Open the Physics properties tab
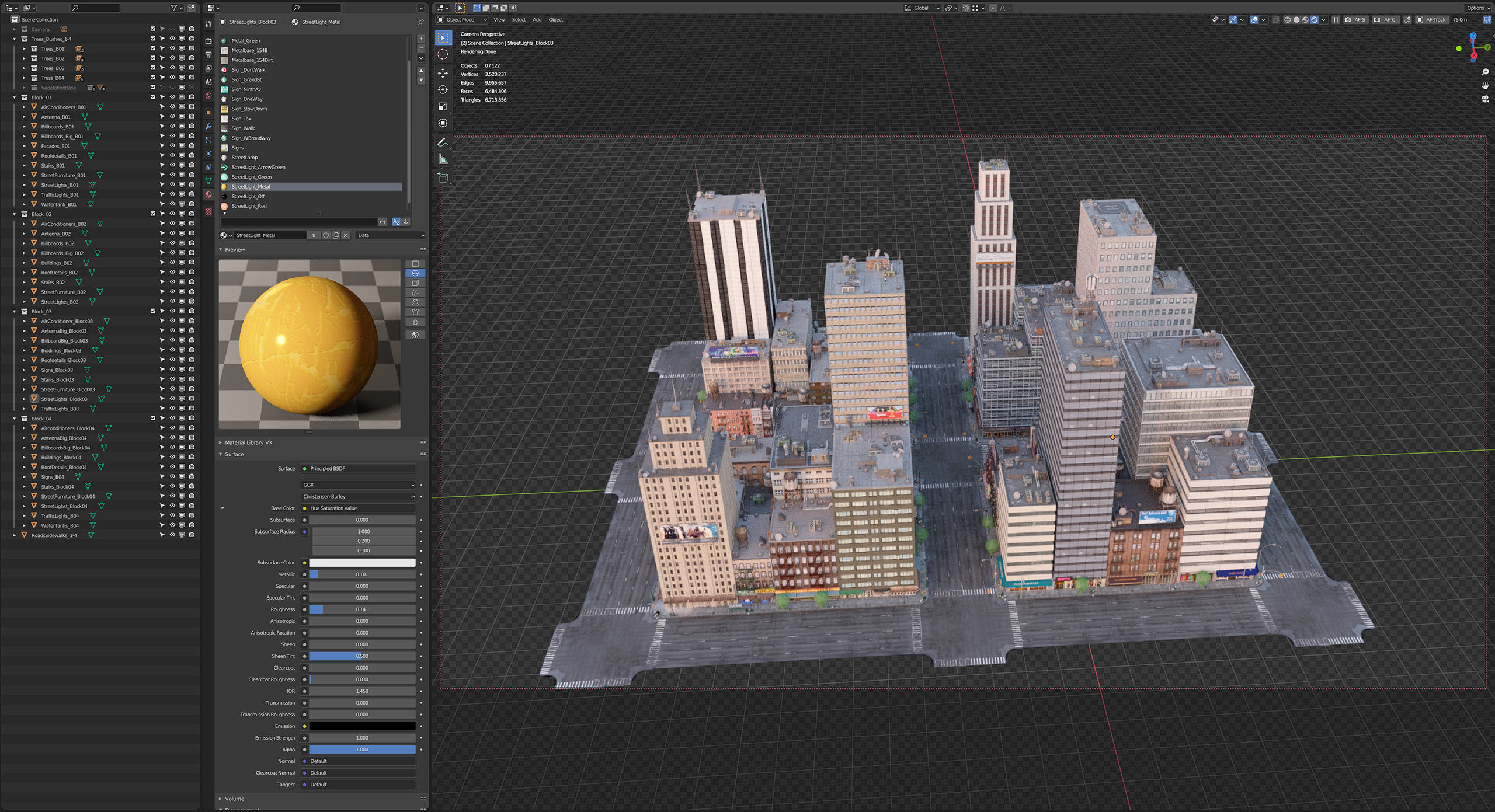The width and height of the screenshot is (1495, 812). click(x=208, y=154)
